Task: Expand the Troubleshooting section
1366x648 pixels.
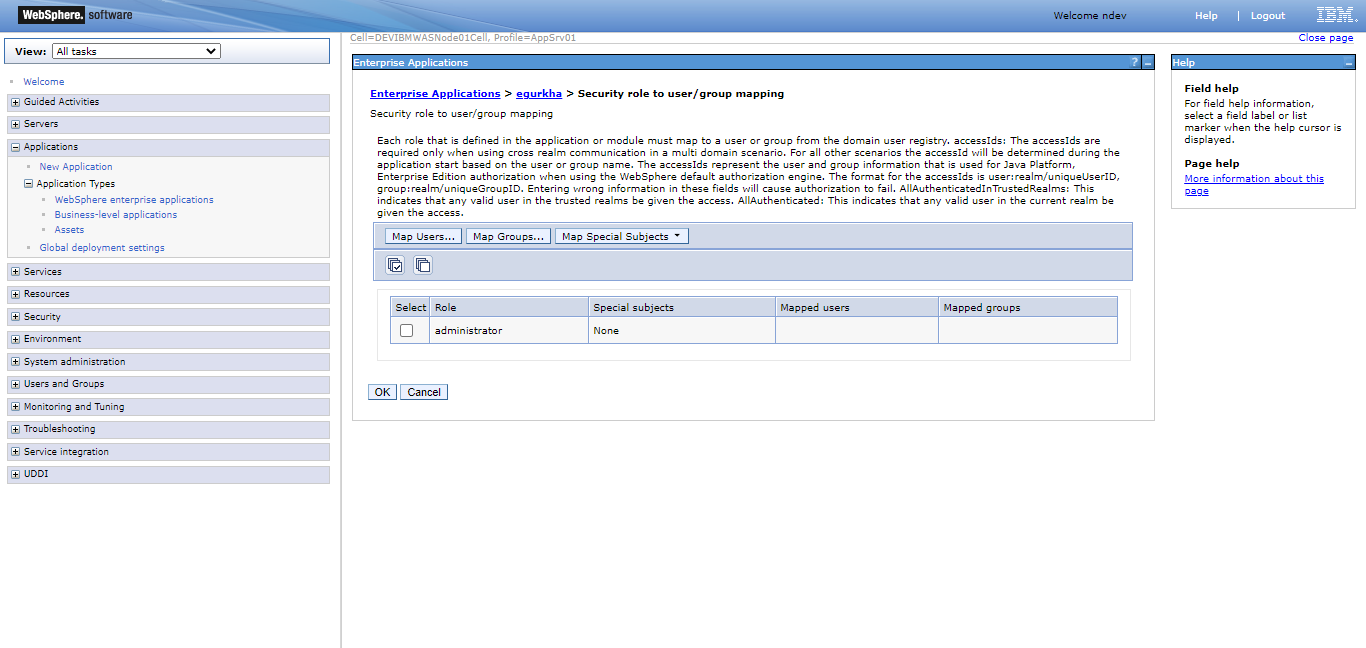Action: 15,429
